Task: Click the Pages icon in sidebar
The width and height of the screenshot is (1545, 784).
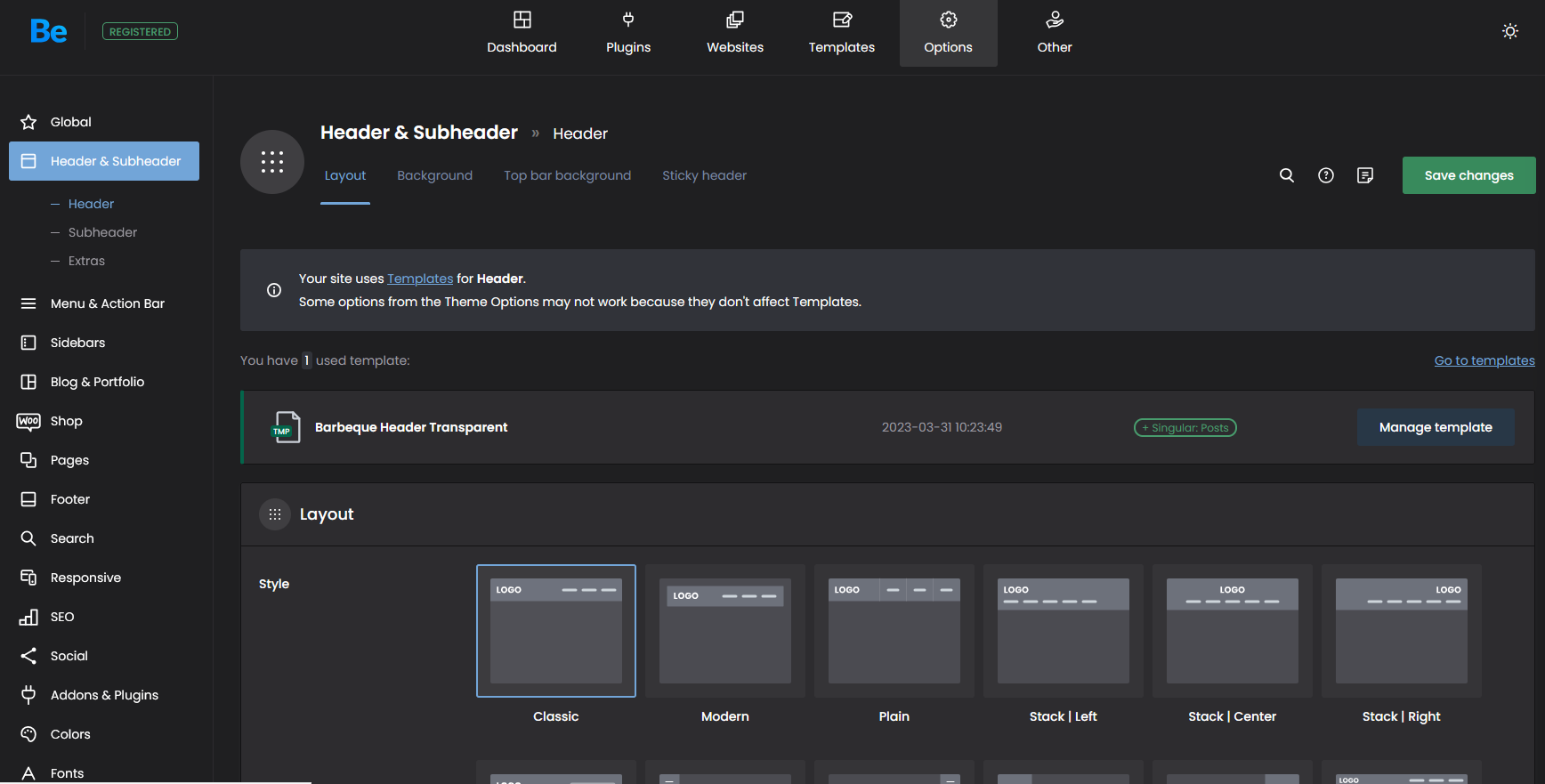Action: (28, 460)
